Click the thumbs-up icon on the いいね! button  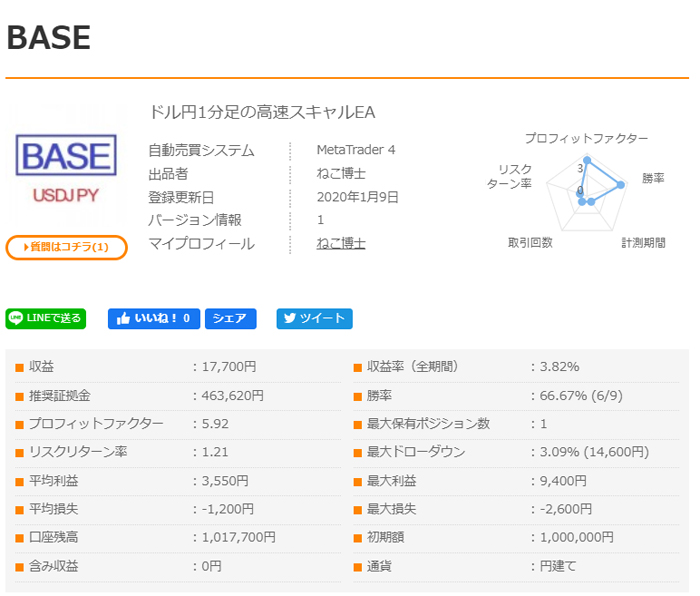123,319
